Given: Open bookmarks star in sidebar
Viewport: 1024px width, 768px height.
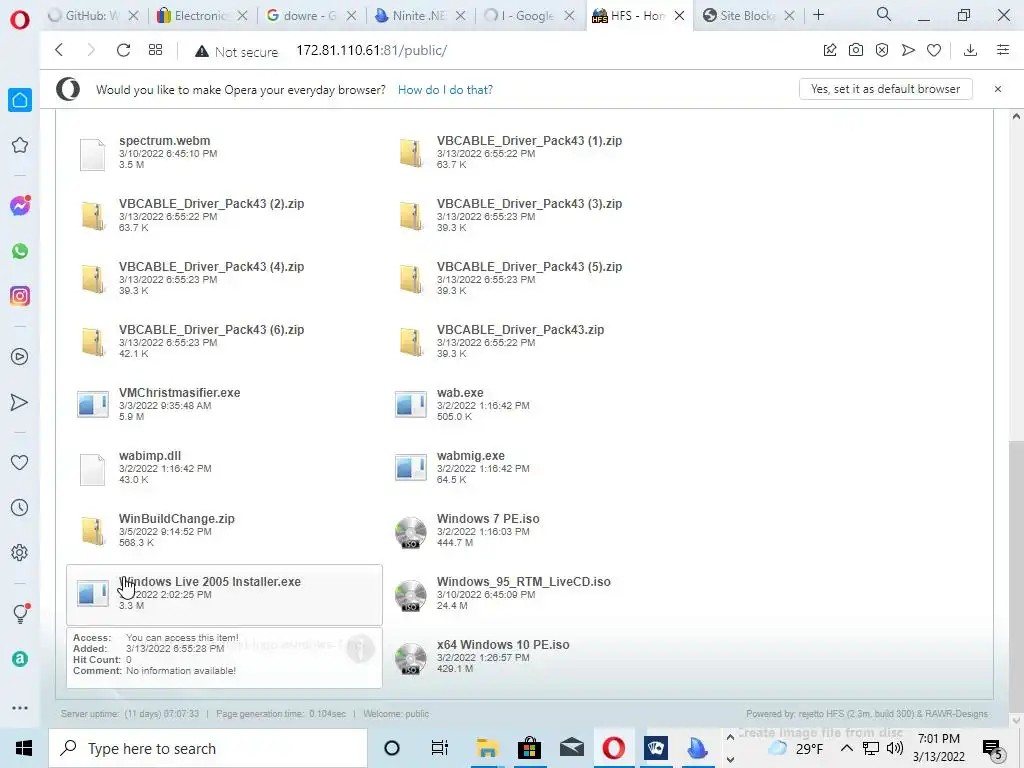Looking at the screenshot, I should pyautogui.click(x=20, y=145).
